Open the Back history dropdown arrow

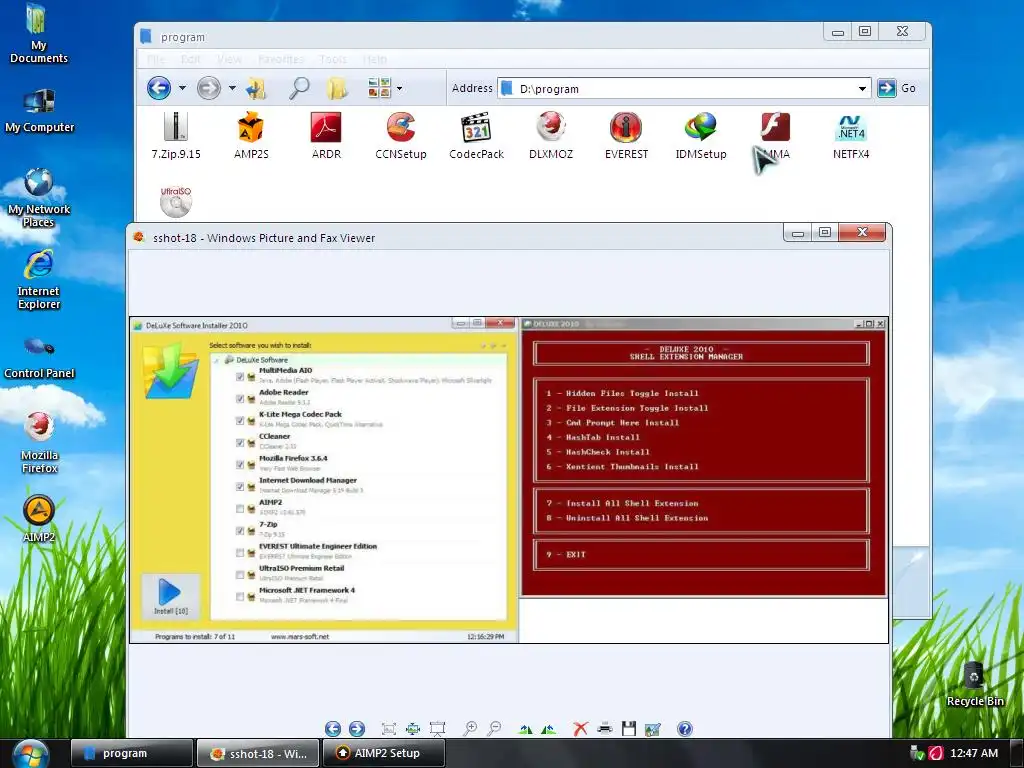pos(182,88)
